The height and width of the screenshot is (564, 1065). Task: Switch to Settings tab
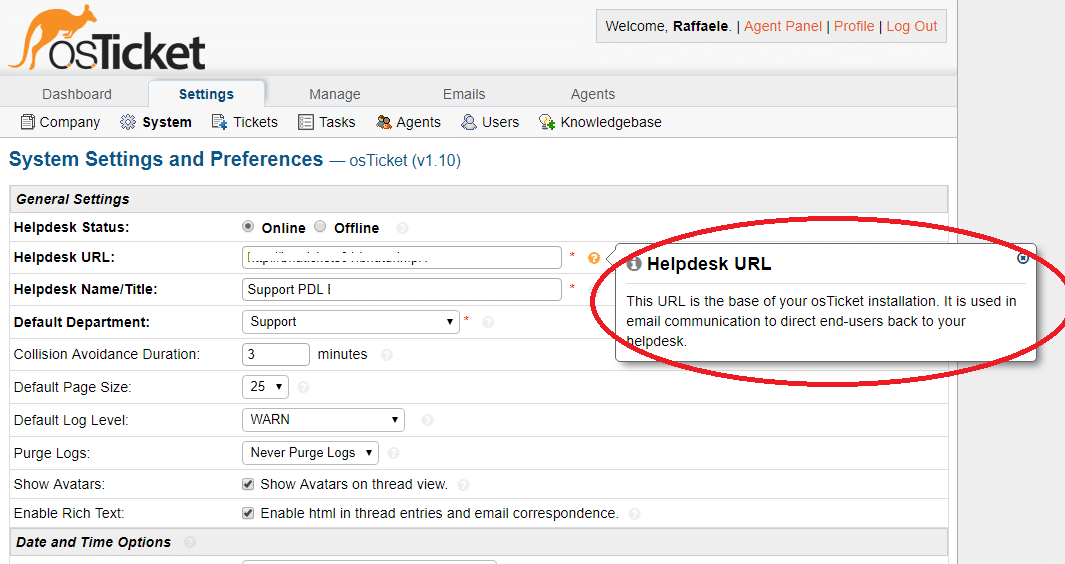(x=206, y=94)
